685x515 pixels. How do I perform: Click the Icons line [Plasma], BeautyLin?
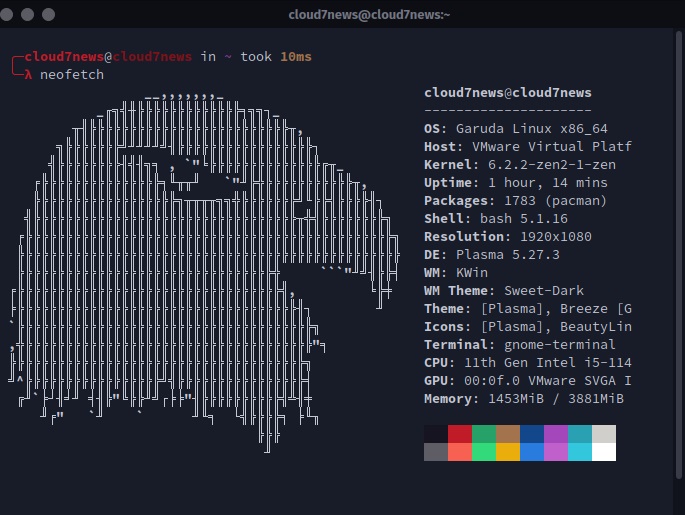coord(528,327)
